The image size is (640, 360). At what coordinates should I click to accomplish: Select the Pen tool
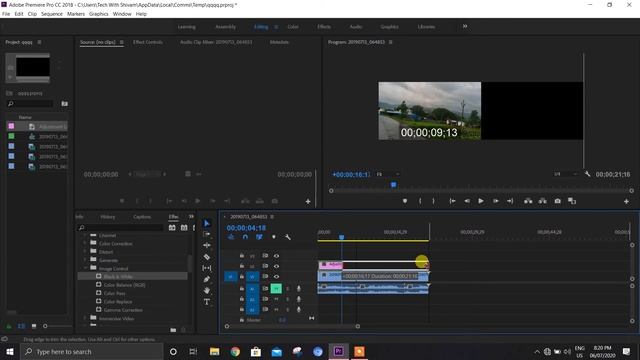[207, 279]
